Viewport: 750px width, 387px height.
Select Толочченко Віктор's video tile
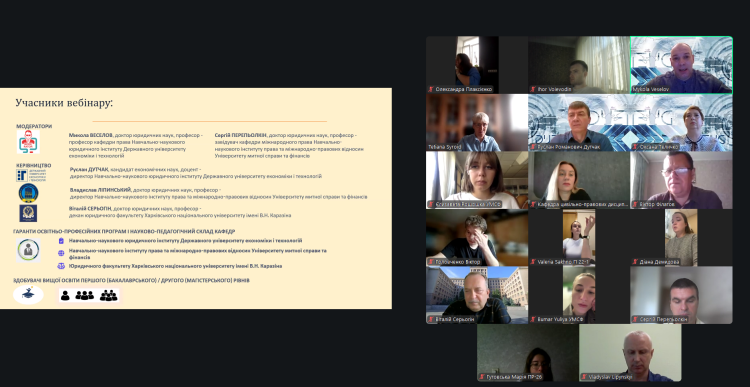pos(477,237)
